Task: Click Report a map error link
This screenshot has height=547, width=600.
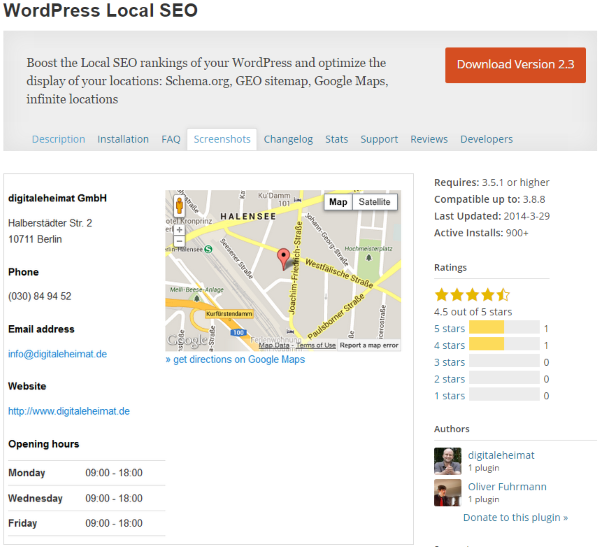Action: click(369, 345)
